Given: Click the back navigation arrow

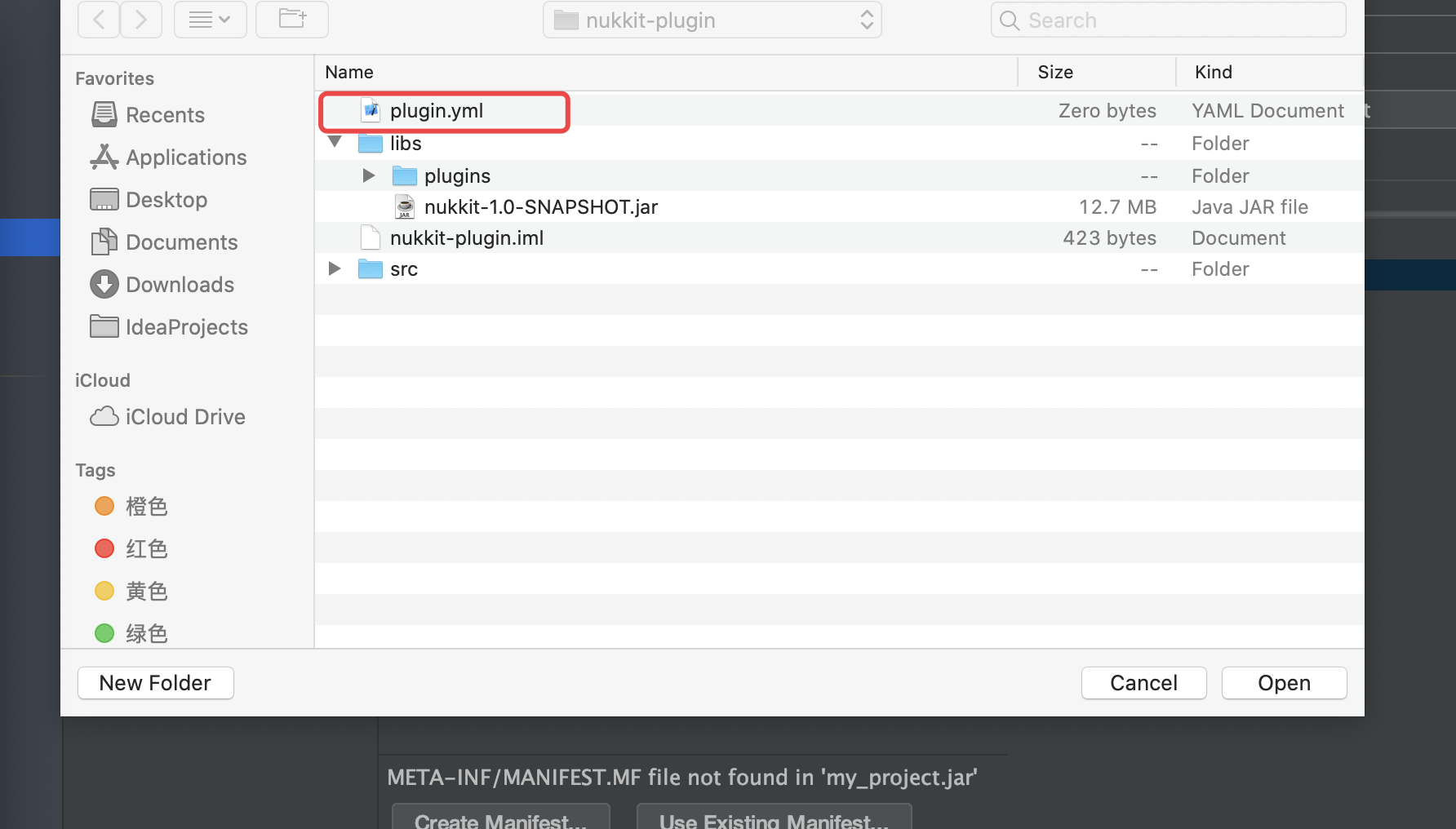Looking at the screenshot, I should click(99, 20).
